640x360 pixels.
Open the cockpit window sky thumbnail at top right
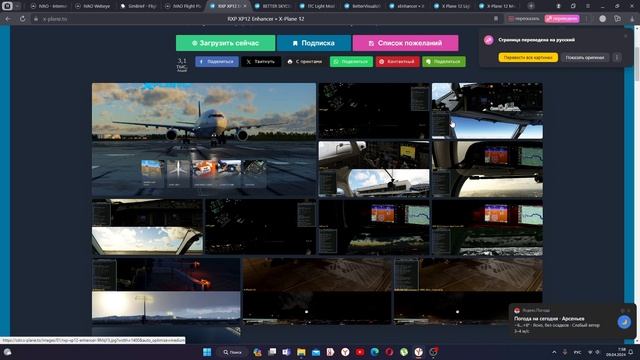coord(487,111)
